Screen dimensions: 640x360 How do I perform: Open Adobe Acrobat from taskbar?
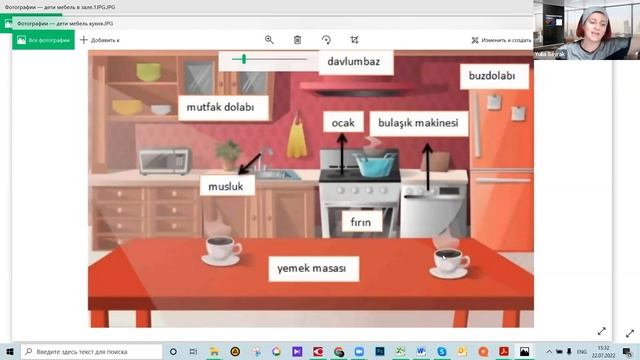[504, 351]
